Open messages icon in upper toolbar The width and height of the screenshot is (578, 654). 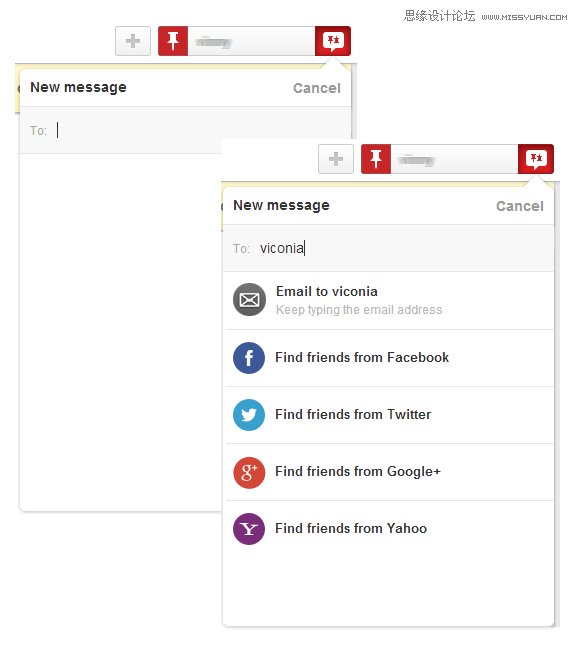tap(333, 41)
